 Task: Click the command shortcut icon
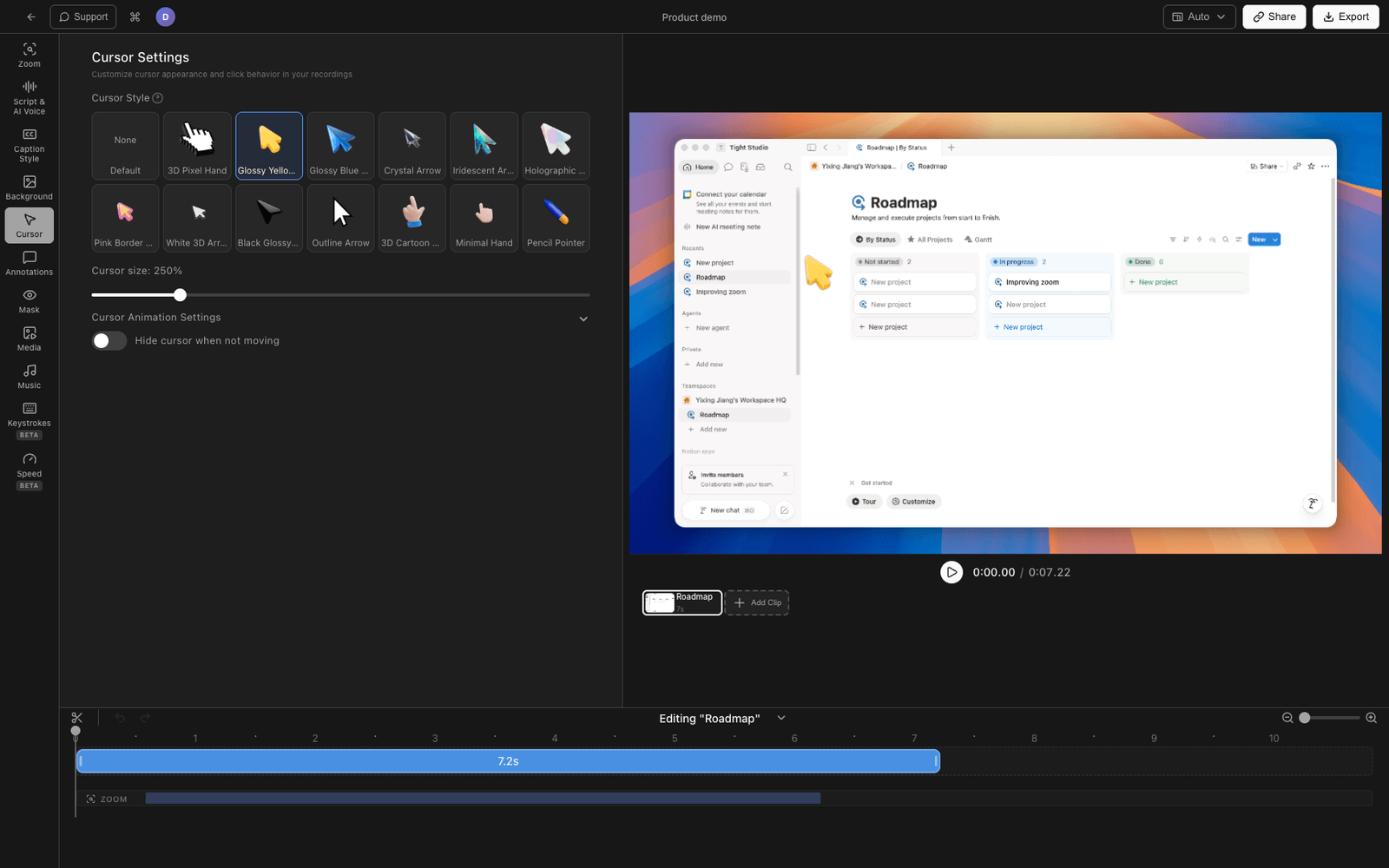pos(135,16)
